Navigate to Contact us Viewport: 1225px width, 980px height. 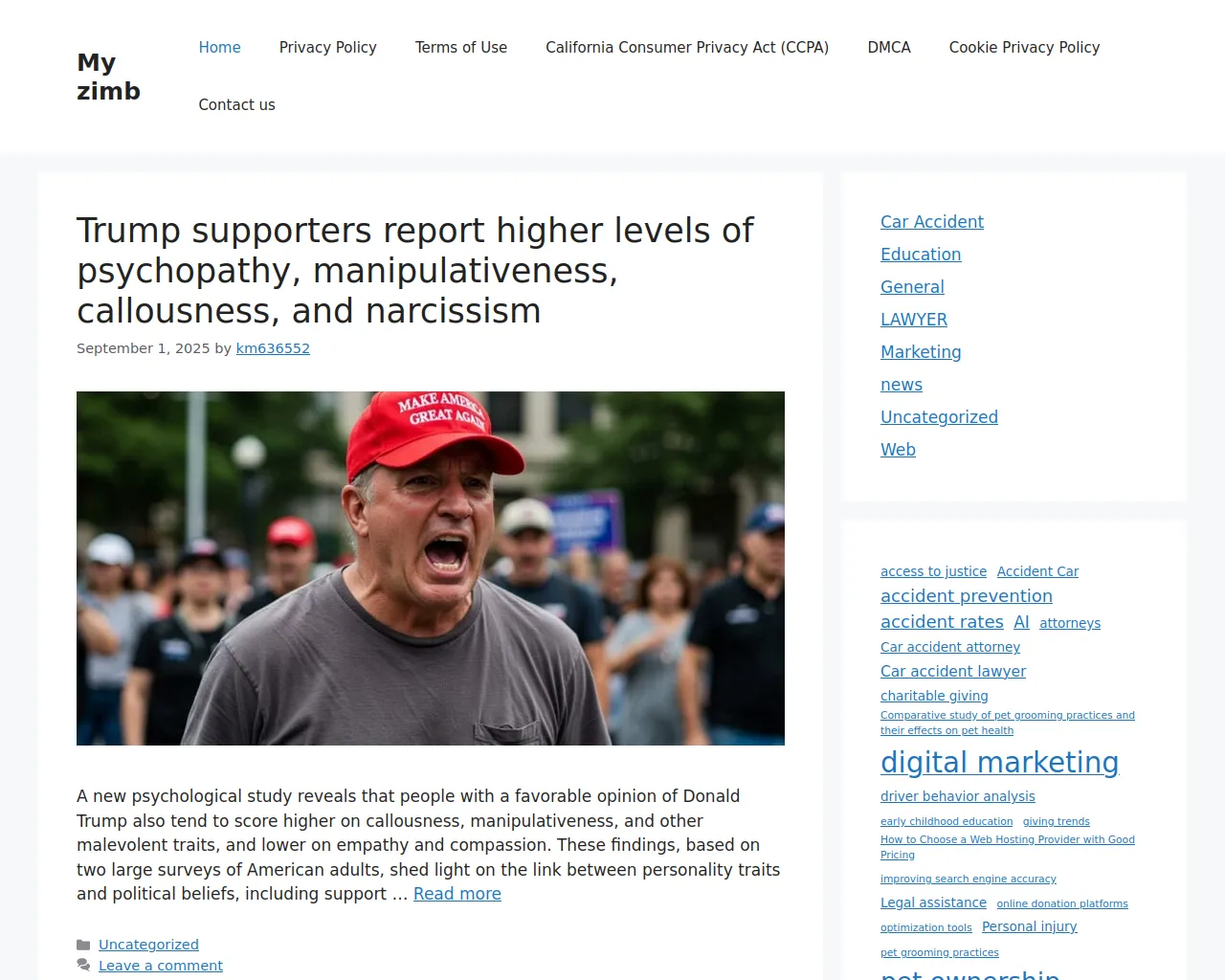(236, 105)
